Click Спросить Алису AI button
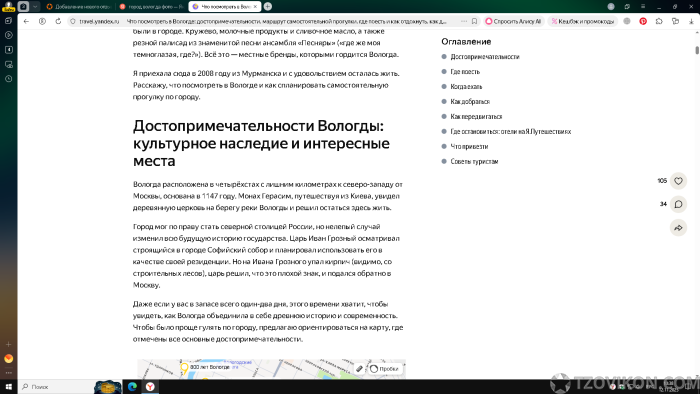Viewport: 700px width, 394px height. click(x=514, y=21)
